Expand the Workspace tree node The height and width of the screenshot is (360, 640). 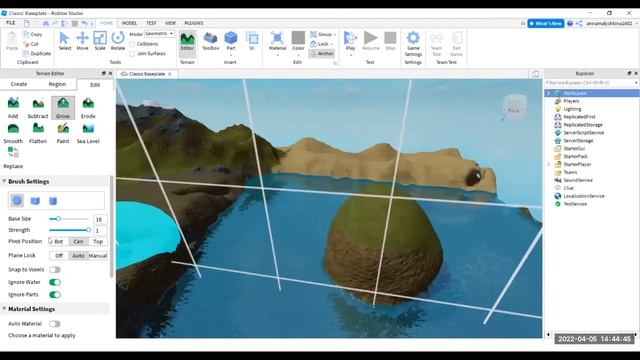(x=549, y=93)
